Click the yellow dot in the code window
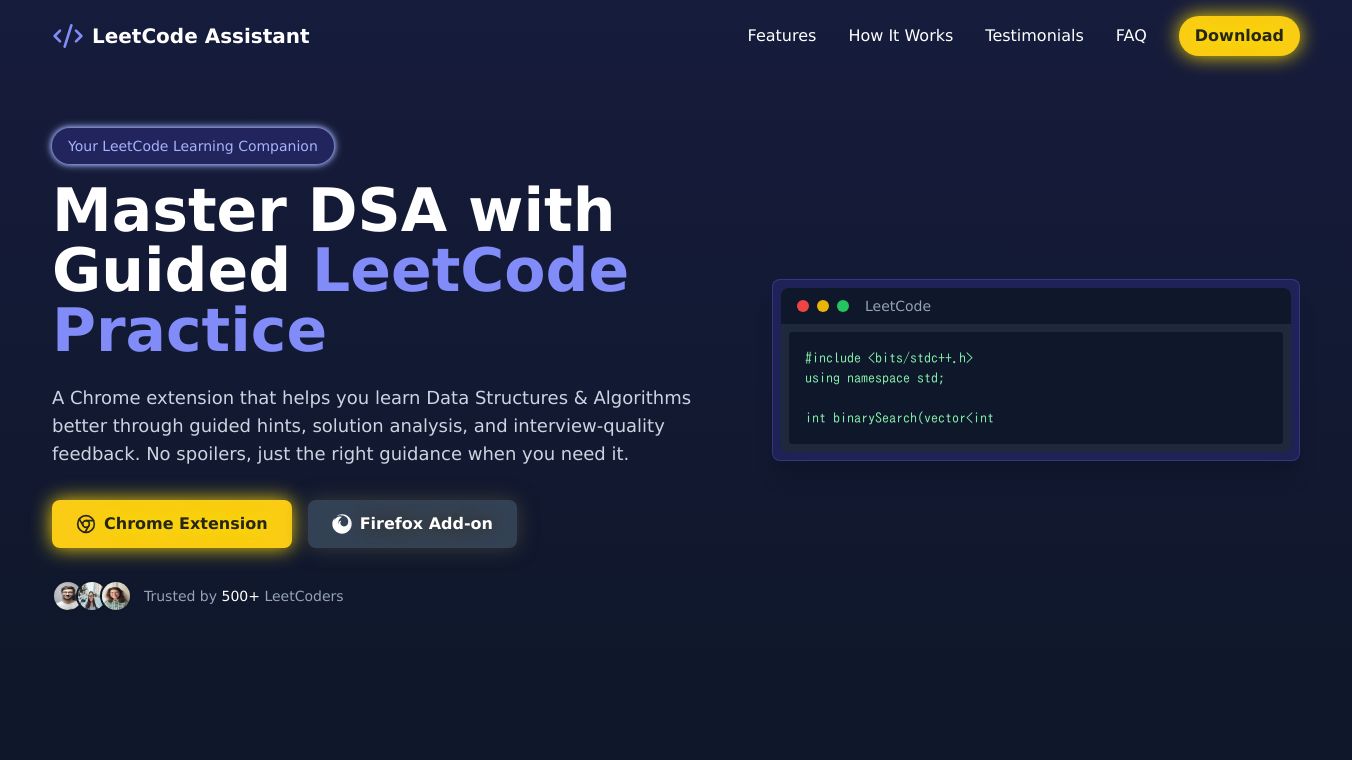This screenshot has height=760, width=1352. tap(823, 306)
